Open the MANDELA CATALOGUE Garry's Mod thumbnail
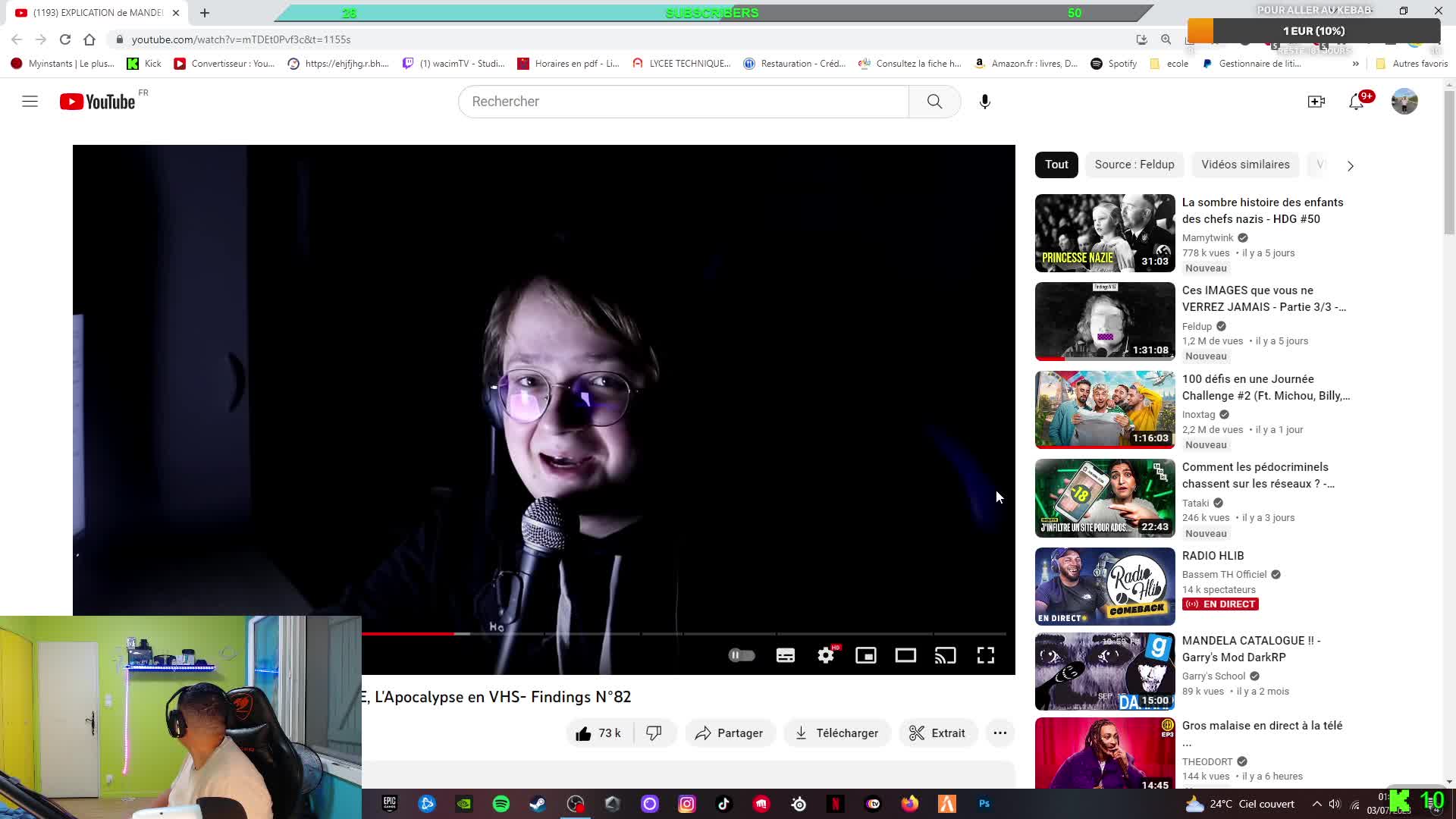1456x819 pixels. (x=1105, y=672)
